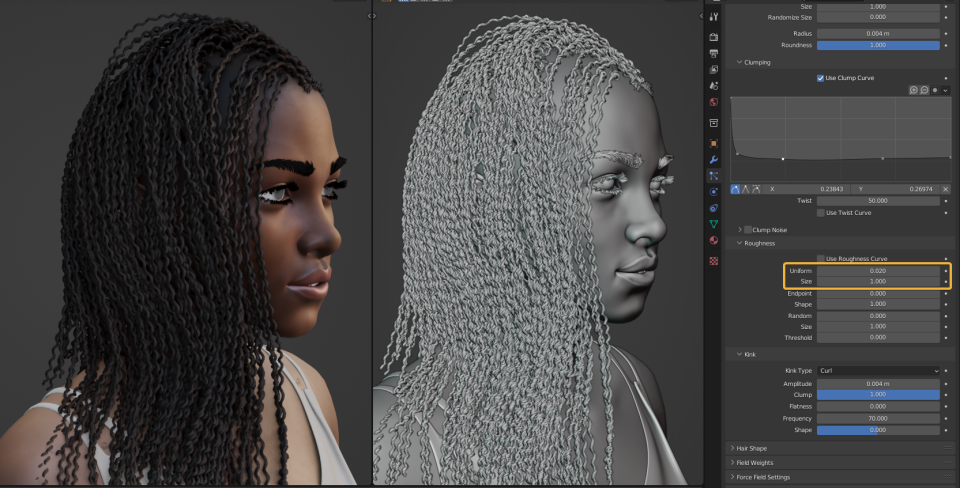Set curve handle type to Vector
This screenshot has height=488, width=960.
(x=745, y=189)
